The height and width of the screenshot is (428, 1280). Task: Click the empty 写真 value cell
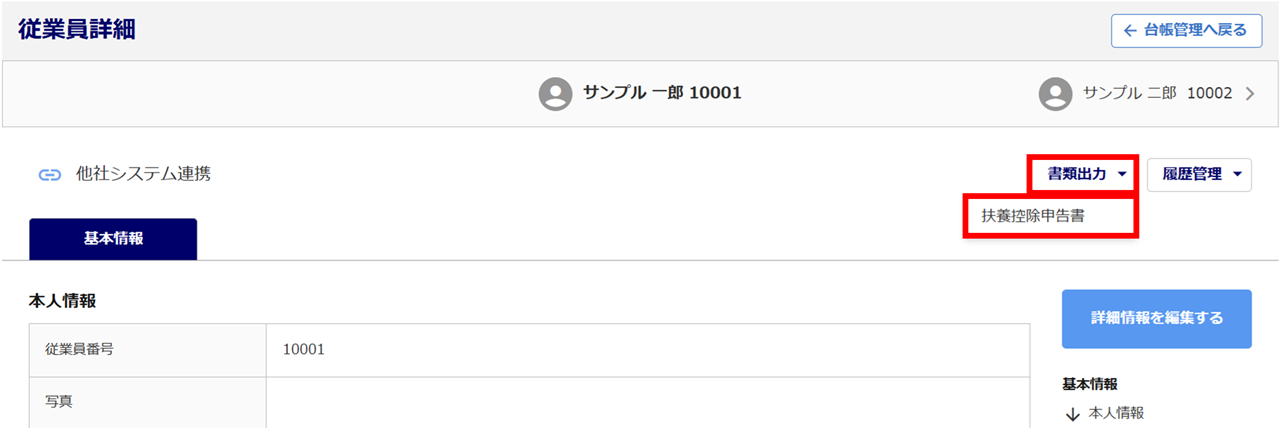(x=647, y=402)
